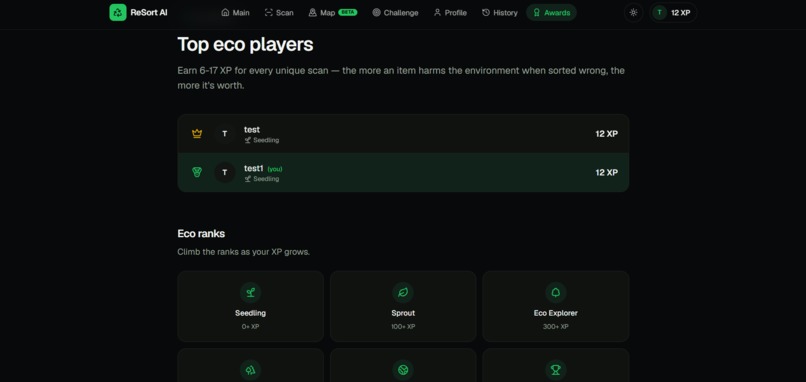Viewport: 806px width, 382px height.
Task: Open the Main tab
Action: 235,12
